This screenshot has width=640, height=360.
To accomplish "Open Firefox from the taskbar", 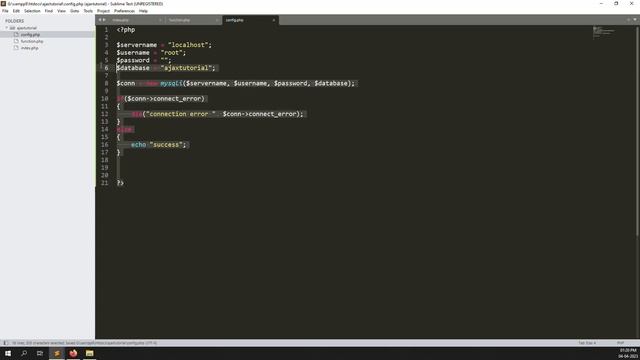I will (73, 353).
